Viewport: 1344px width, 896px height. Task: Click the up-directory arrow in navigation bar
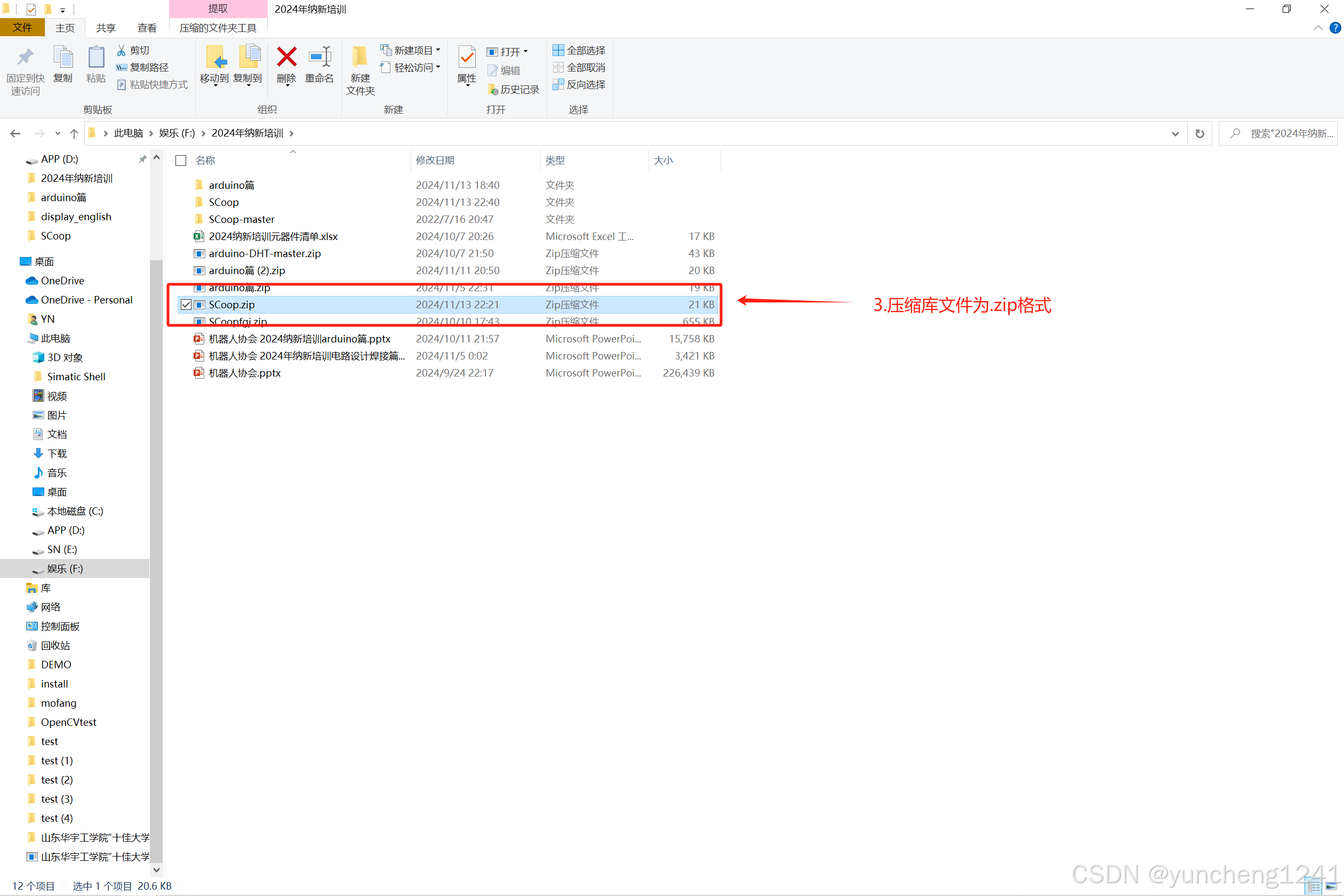coord(74,134)
